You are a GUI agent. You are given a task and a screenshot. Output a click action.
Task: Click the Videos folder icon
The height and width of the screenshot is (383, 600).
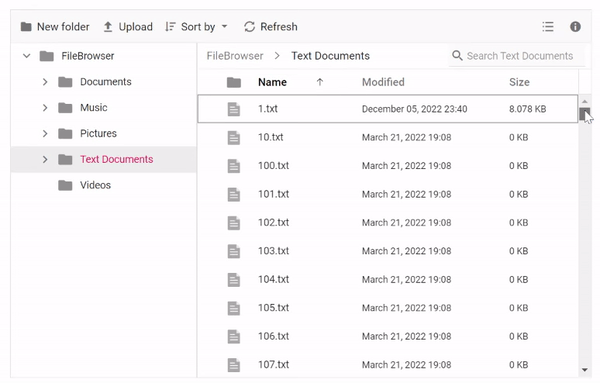tap(65, 185)
